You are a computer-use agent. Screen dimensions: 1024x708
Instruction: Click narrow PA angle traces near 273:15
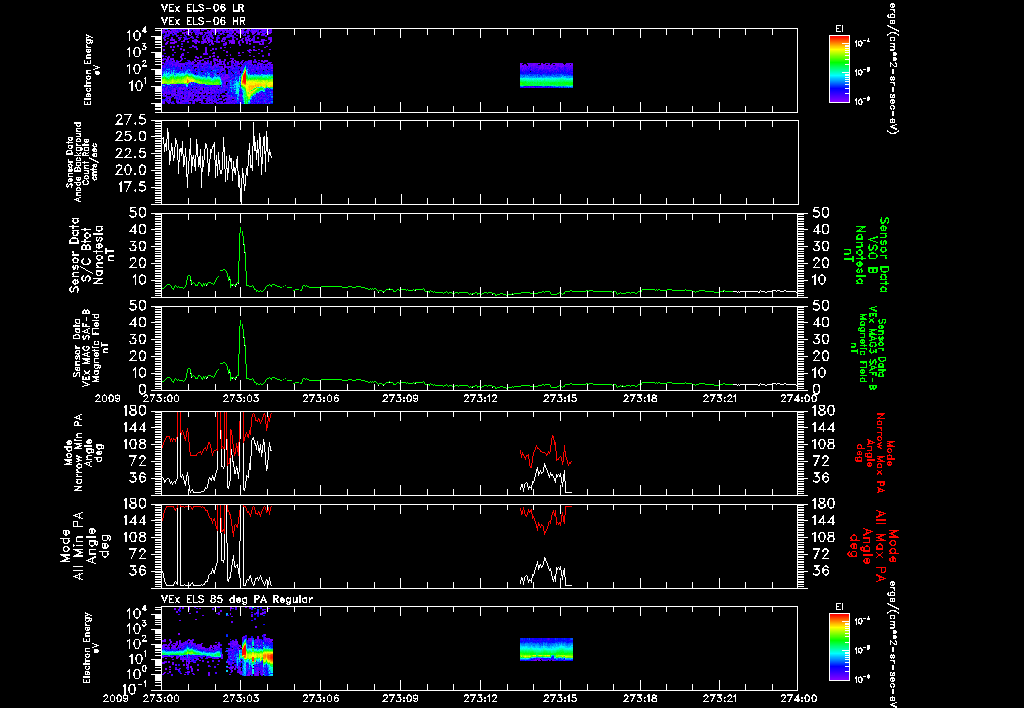546,464
